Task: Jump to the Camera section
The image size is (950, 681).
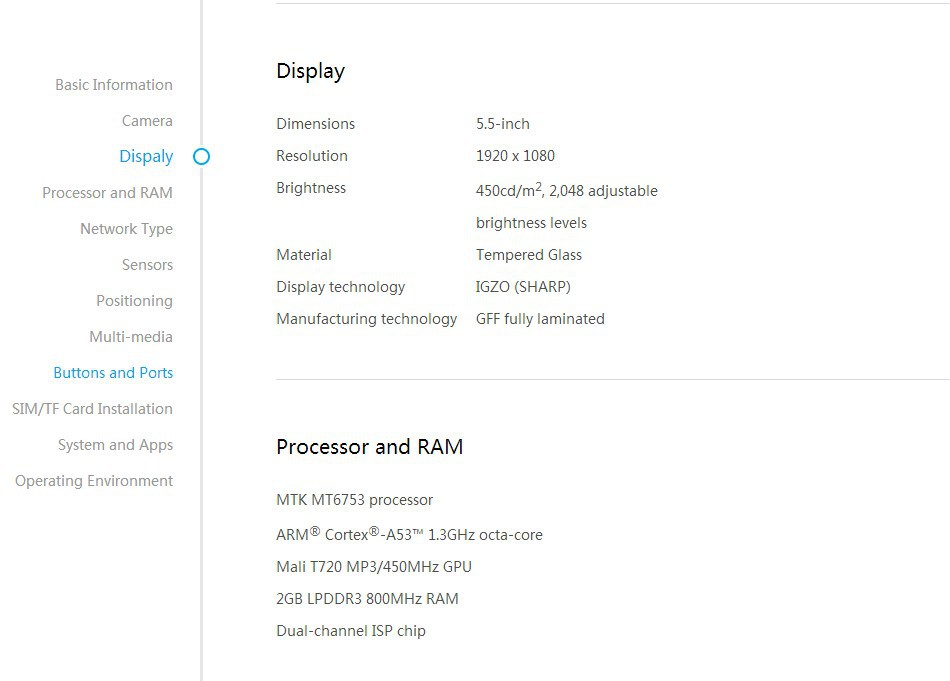Action: [x=147, y=121]
